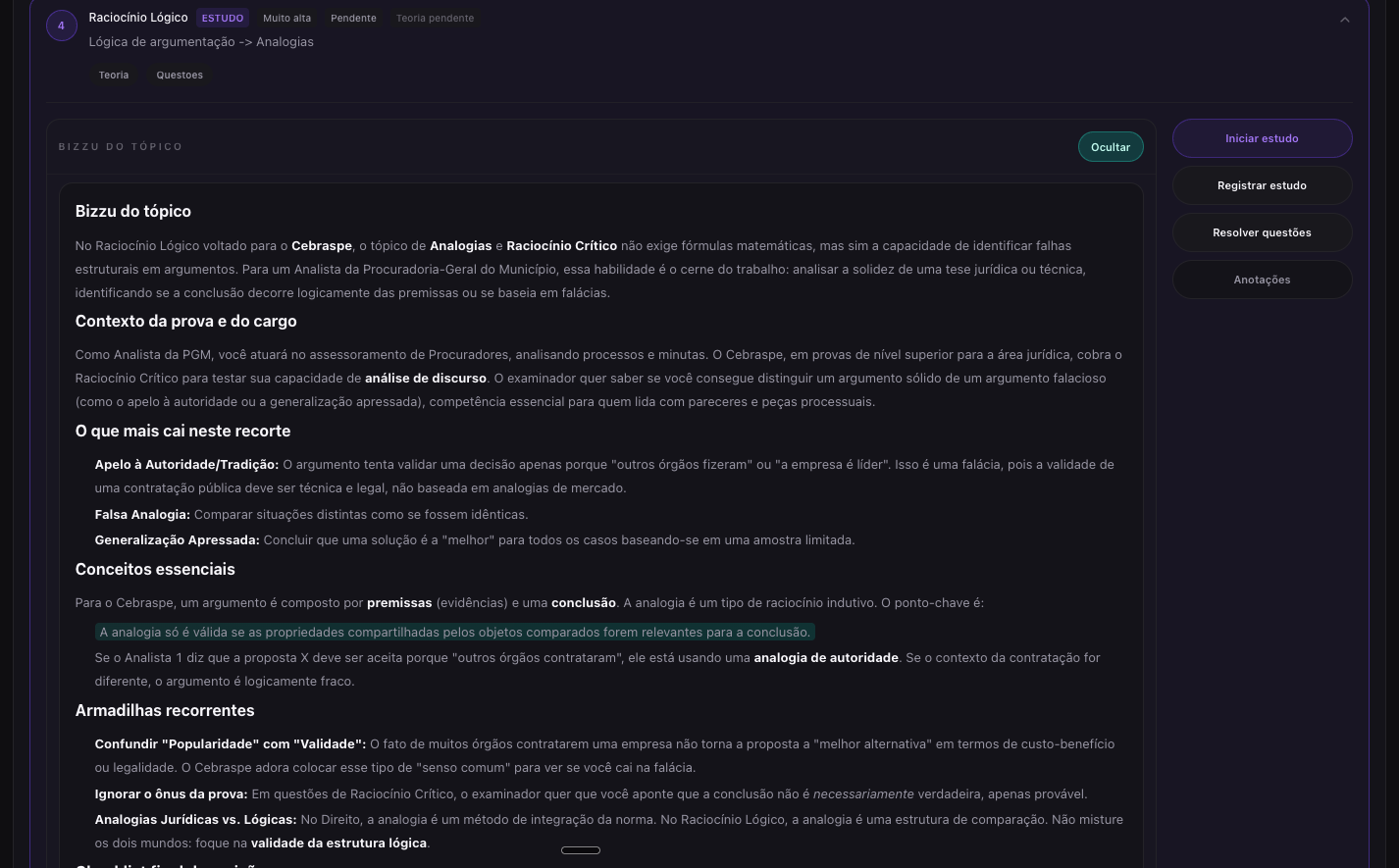Click the "Teoria pendente" indicator

435,18
